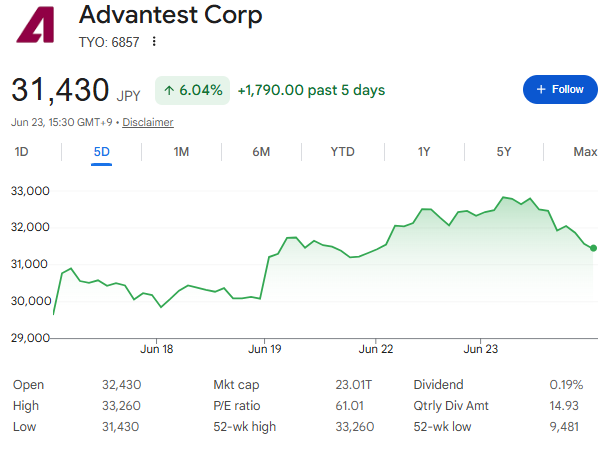Open the three-dot more options menu
The width and height of the screenshot is (610, 451).
pos(154,41)
